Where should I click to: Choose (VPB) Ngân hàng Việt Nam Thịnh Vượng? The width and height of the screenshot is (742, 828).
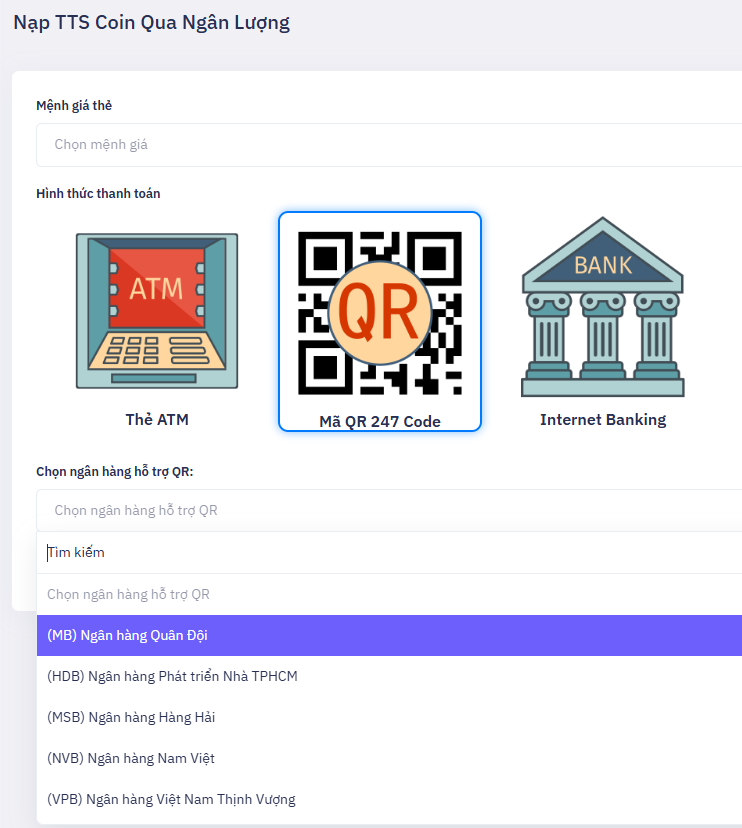pos(171,799)
